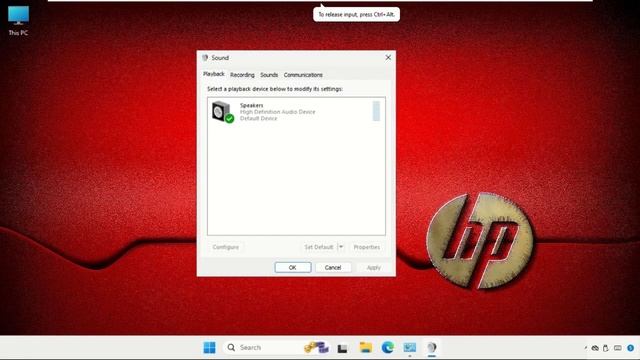Click the USB device tray icon
The height and width of the screenshot is (360, 640).
(x=606, y=348)
